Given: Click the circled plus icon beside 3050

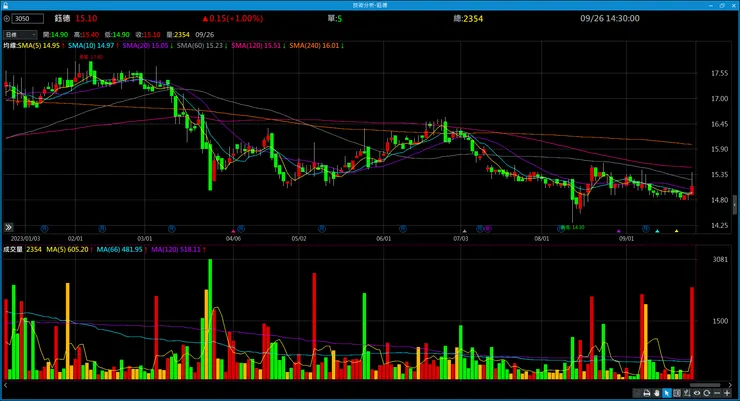Looking at the screenshot, I should 7,18.
